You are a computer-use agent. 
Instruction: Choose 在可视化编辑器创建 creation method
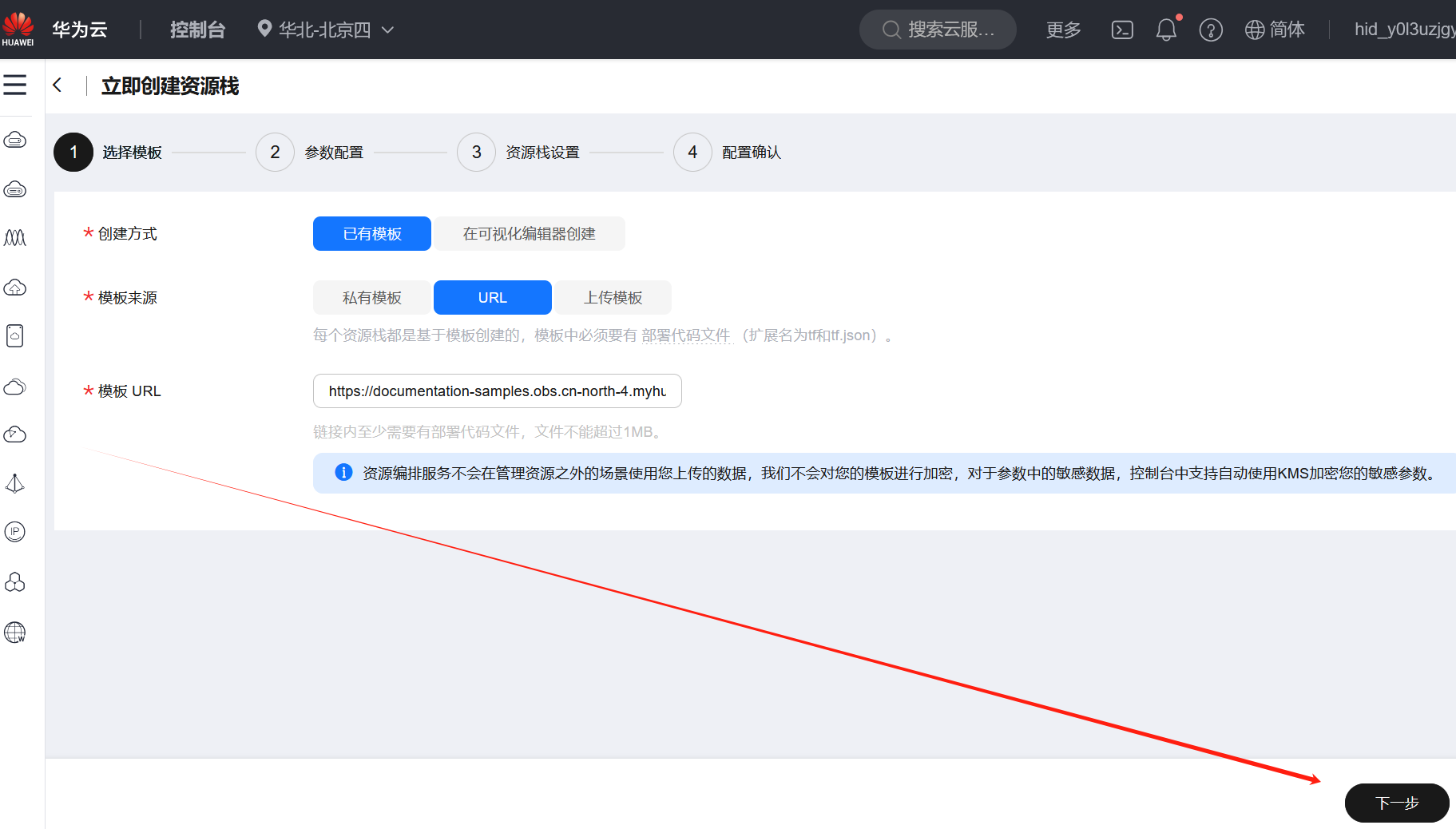tap(530, 233)
